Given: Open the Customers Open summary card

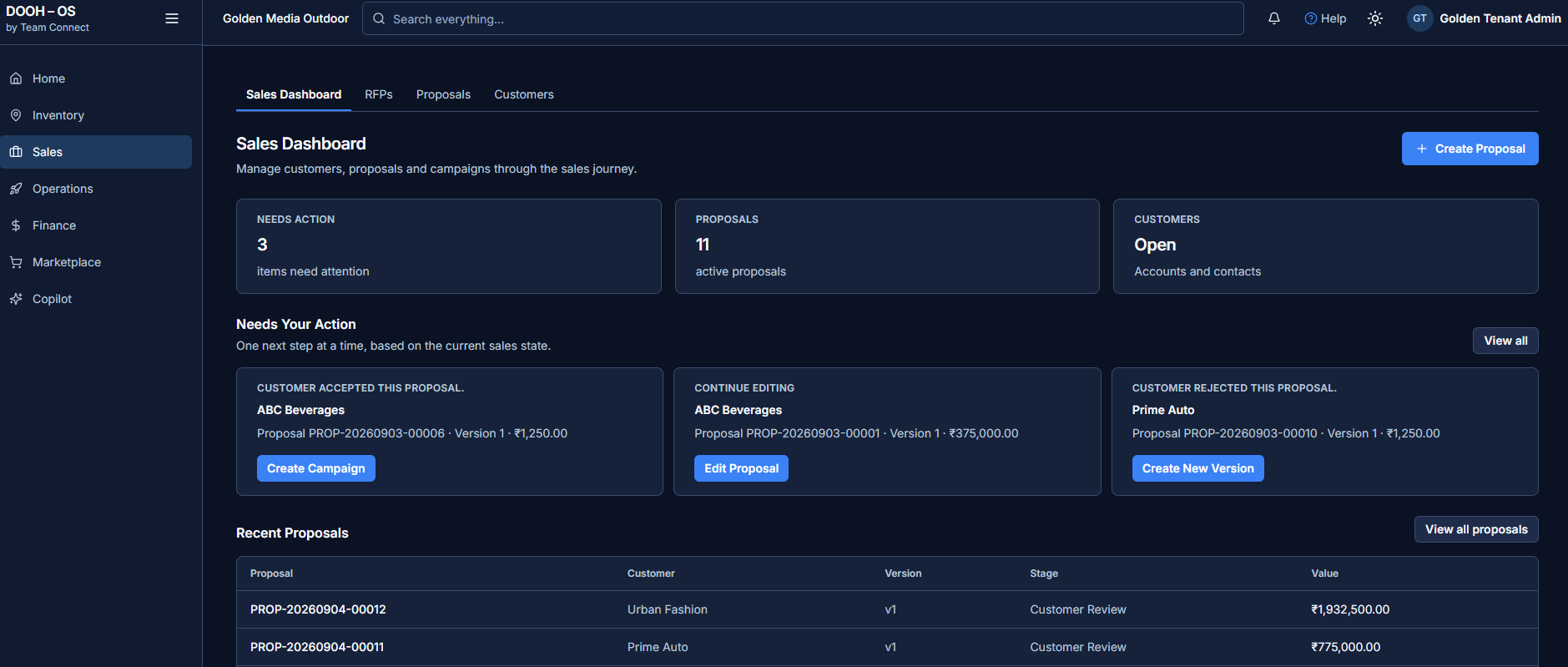Looking at the screenshot, I should tap(1326, 246).
